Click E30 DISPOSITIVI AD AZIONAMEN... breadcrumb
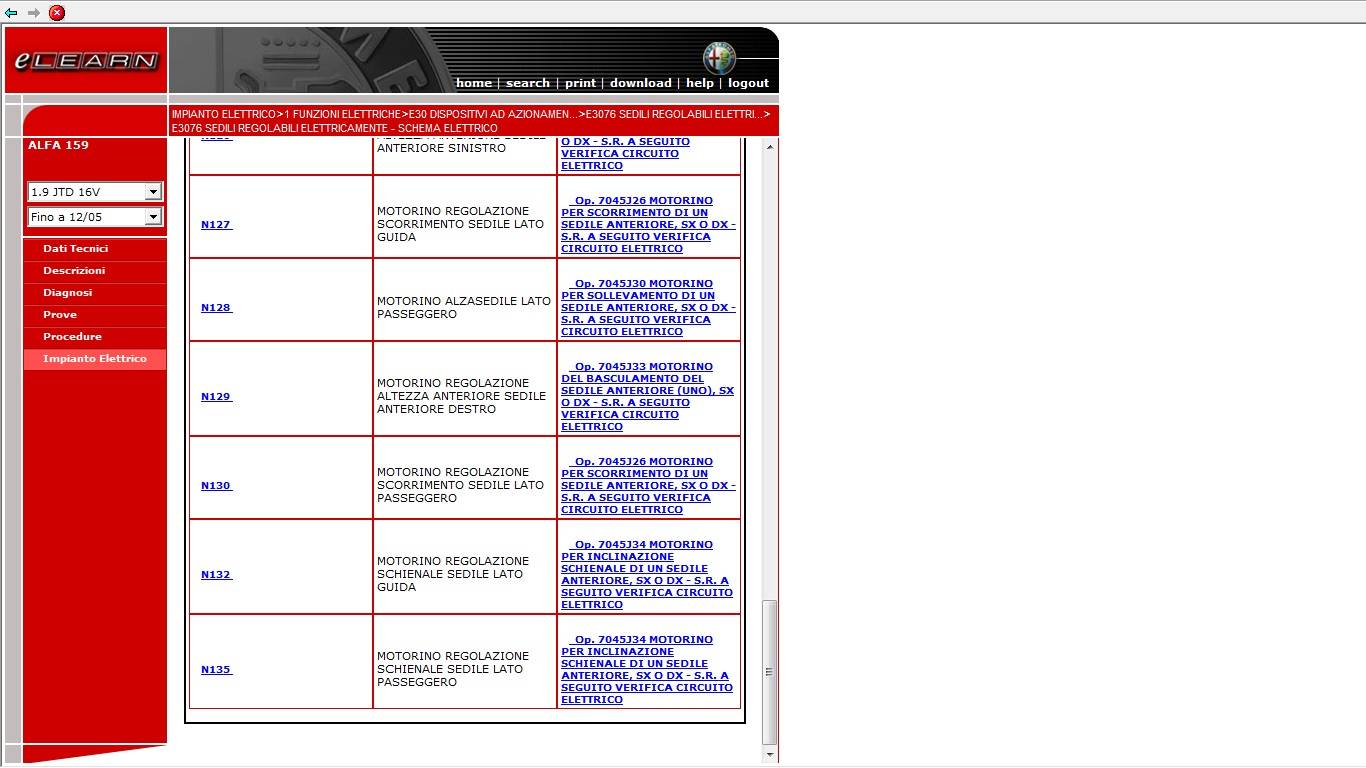The height and width of the screenshot is (768, 1366). click(493, 115)
